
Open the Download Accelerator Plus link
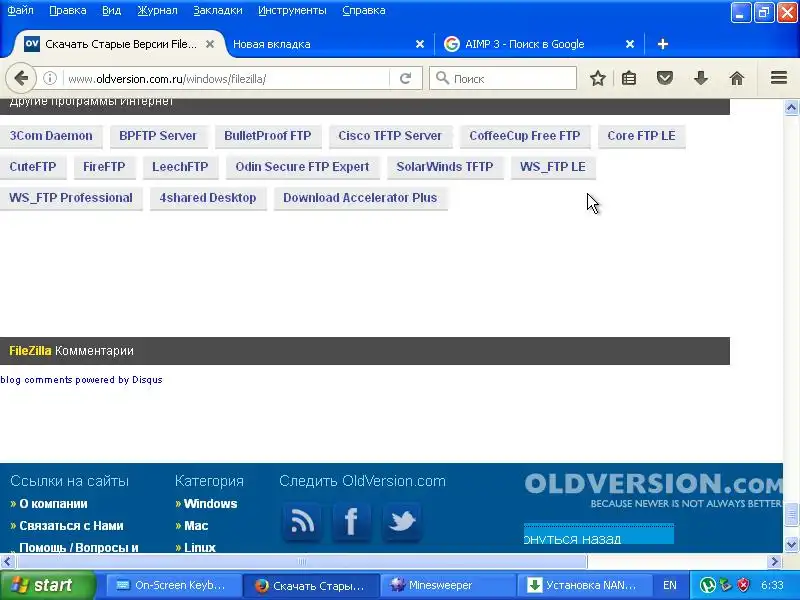pyautogui.click(x=360, y=198)
